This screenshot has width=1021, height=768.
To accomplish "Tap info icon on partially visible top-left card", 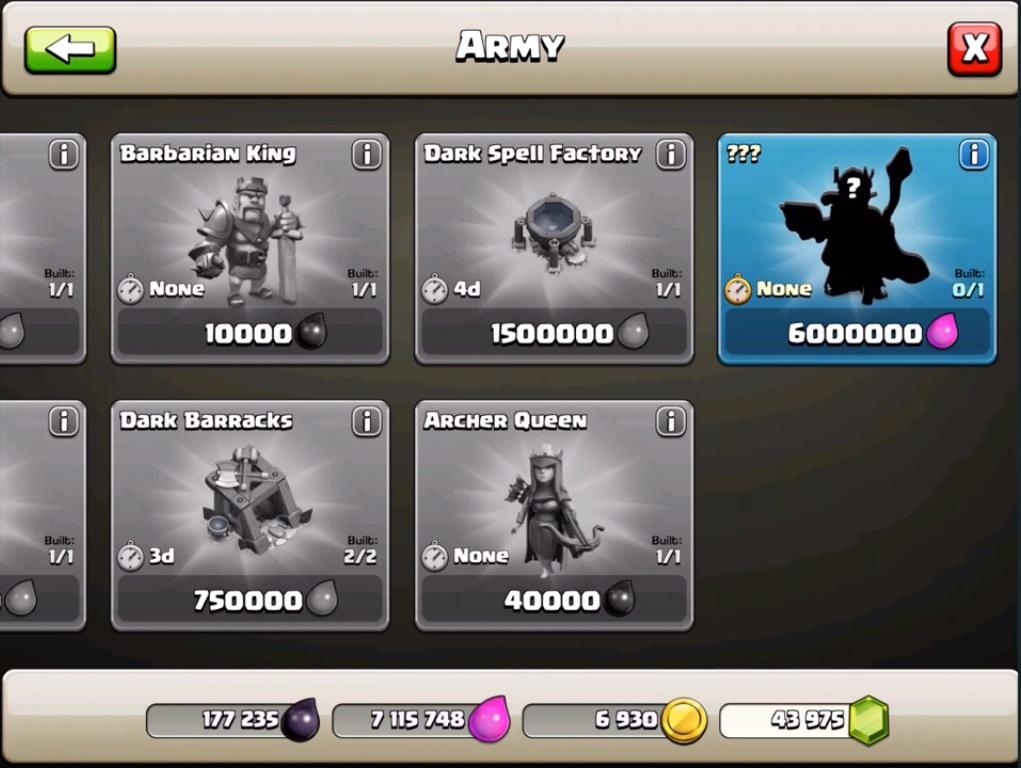I will pyautogui.click(x=64, y=155).
